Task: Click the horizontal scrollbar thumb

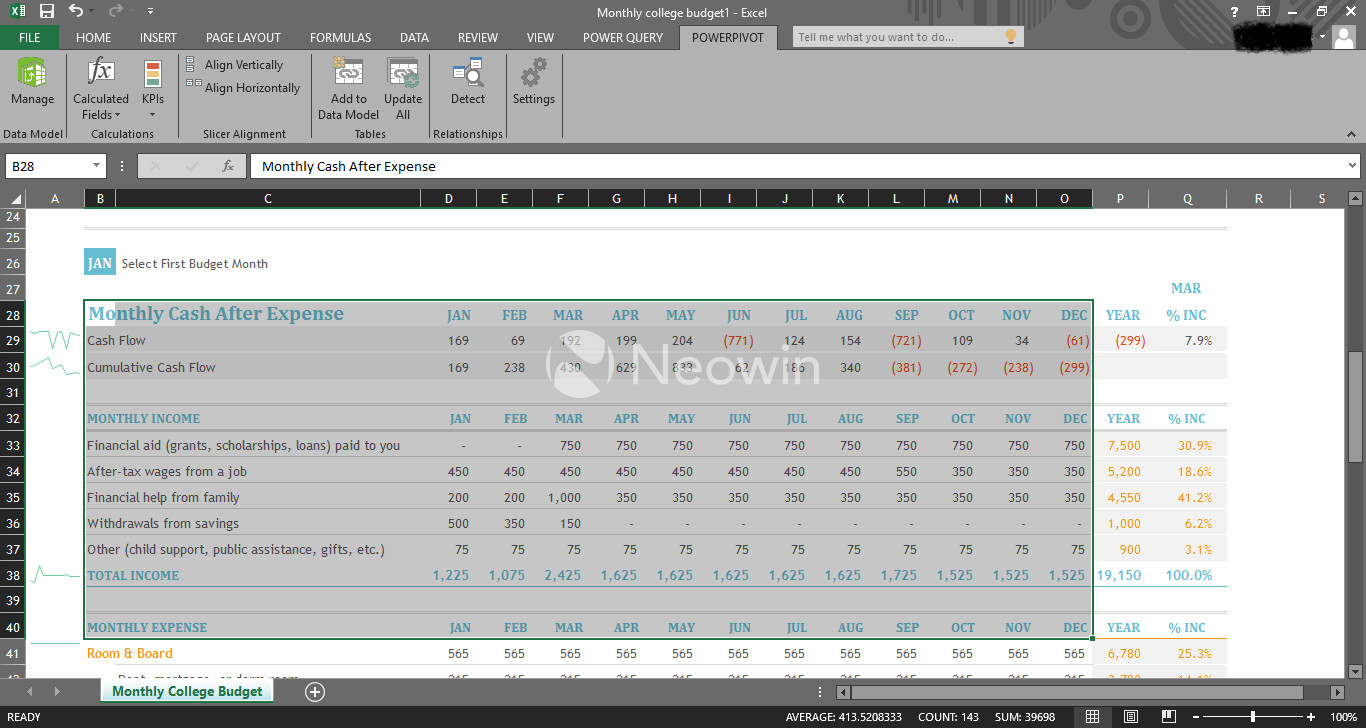Action: click(x=1078, y=692)
